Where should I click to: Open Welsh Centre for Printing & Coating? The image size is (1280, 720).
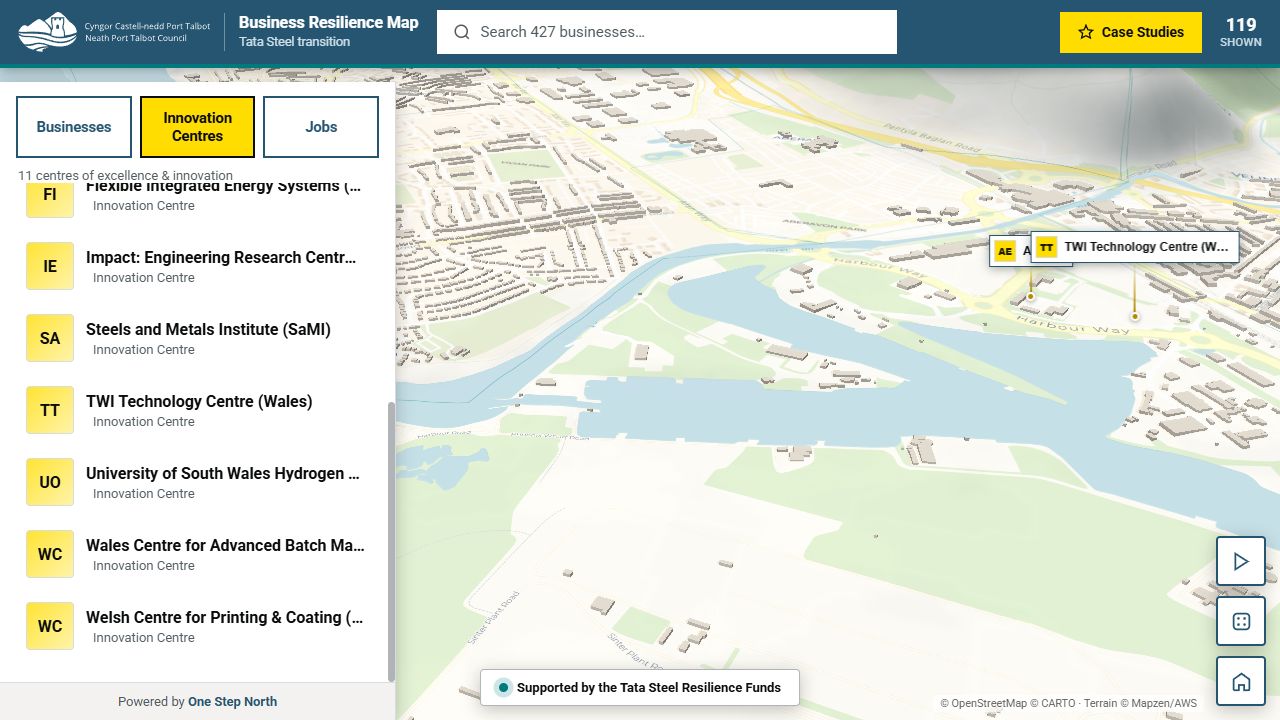(x=200, y=626)
